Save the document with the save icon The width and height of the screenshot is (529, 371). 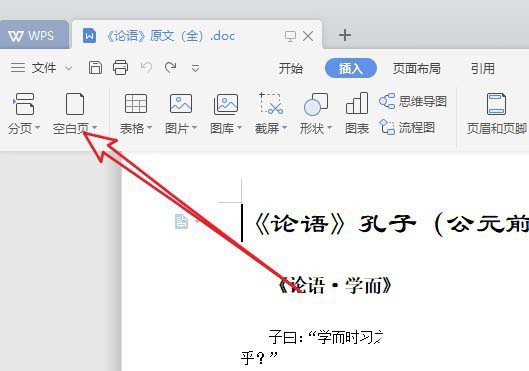pyautogui.click(x=95, y=68)
